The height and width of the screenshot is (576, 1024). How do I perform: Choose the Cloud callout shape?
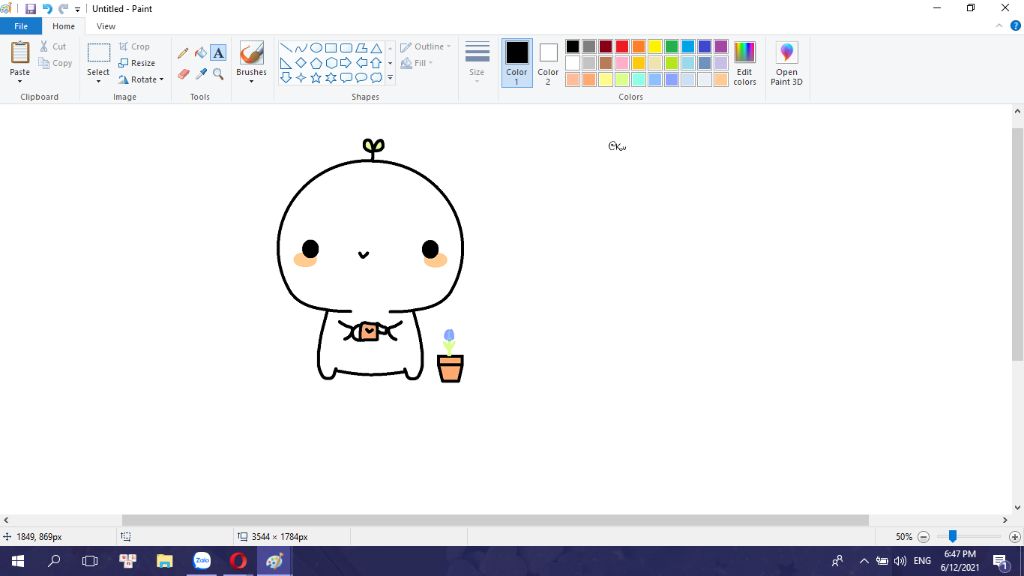click(x=376, y=78)
